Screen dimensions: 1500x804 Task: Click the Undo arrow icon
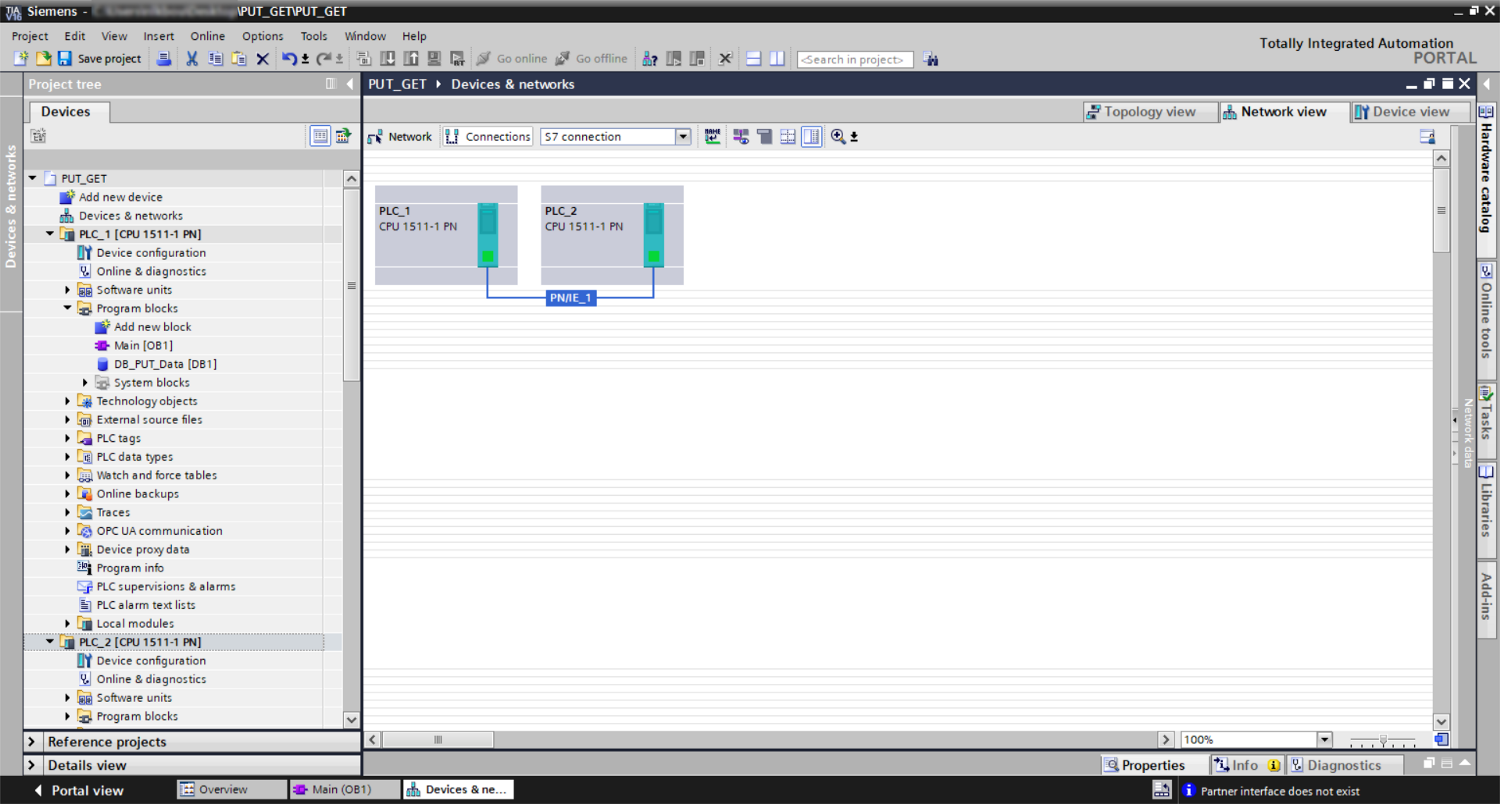click(288, 59)
